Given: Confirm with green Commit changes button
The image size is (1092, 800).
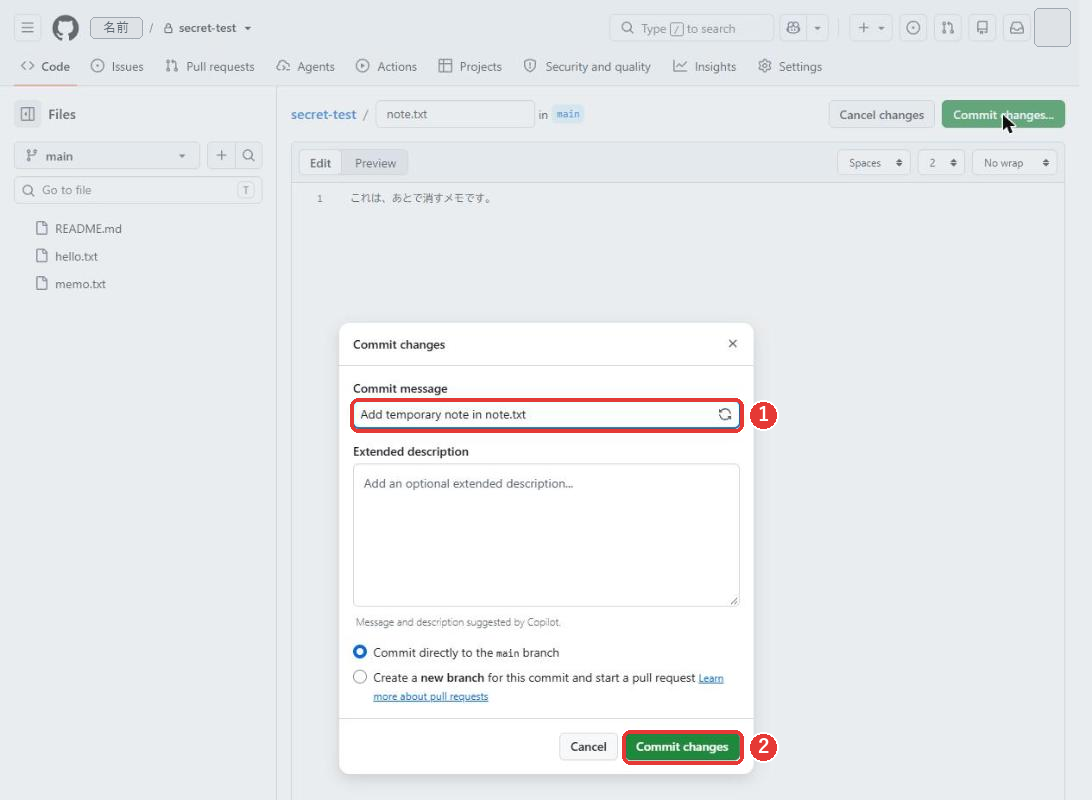Looking at the screenshot, I should coord(682,746).
